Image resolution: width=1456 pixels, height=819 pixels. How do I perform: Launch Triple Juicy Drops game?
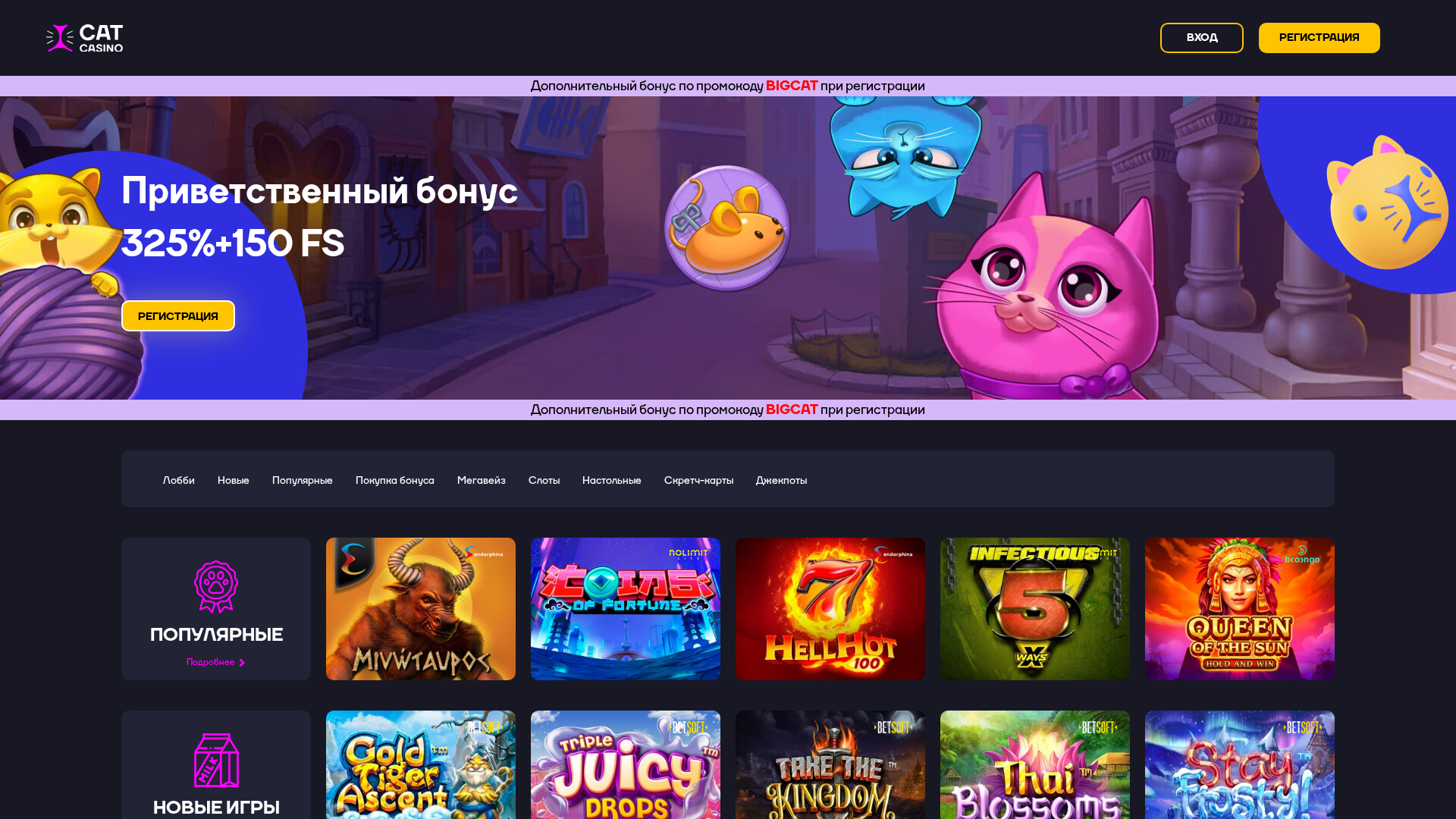[x=626, y=764]
